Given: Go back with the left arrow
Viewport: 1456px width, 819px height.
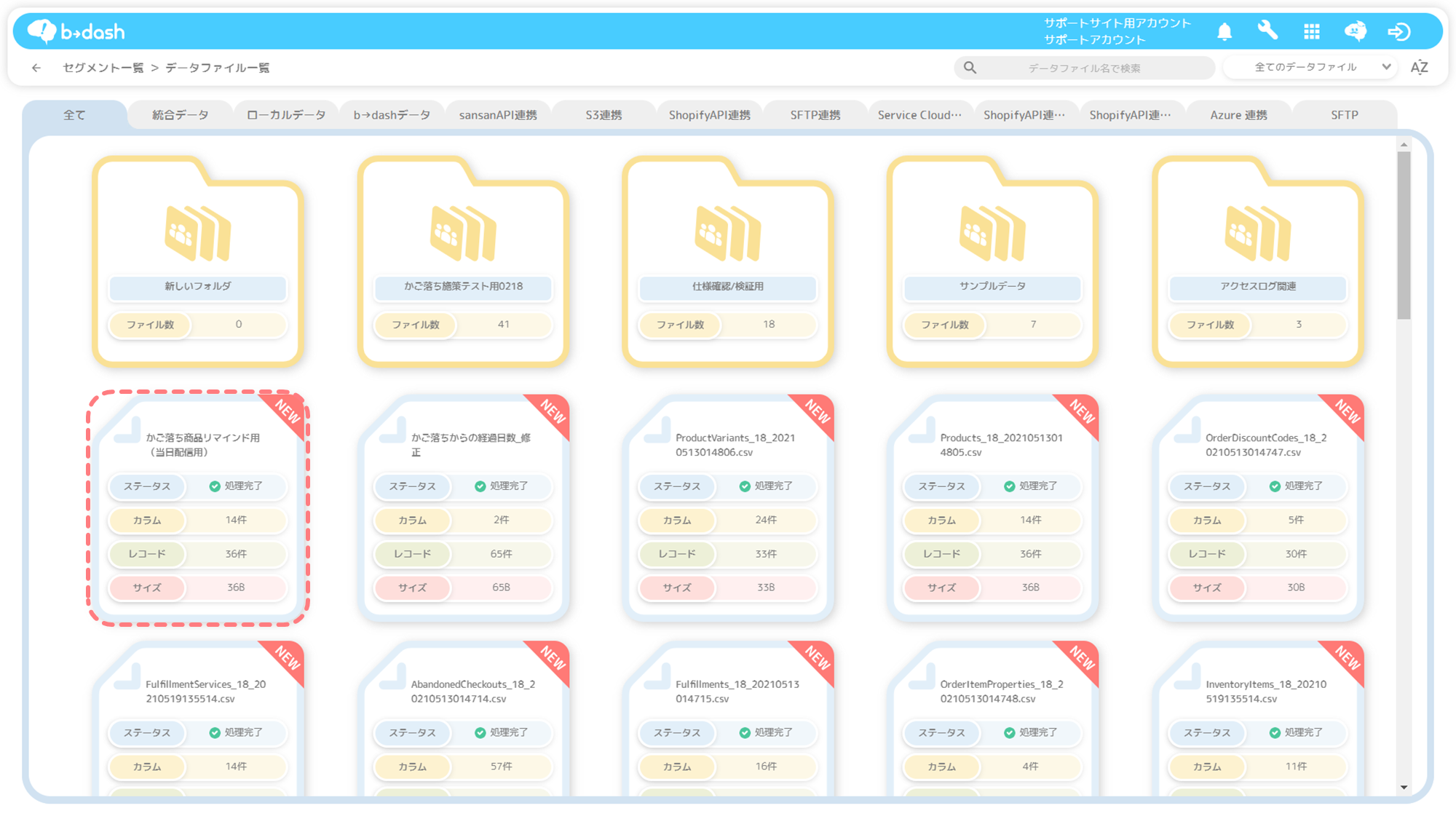Looking at the screenshot, I should [36, 68].
